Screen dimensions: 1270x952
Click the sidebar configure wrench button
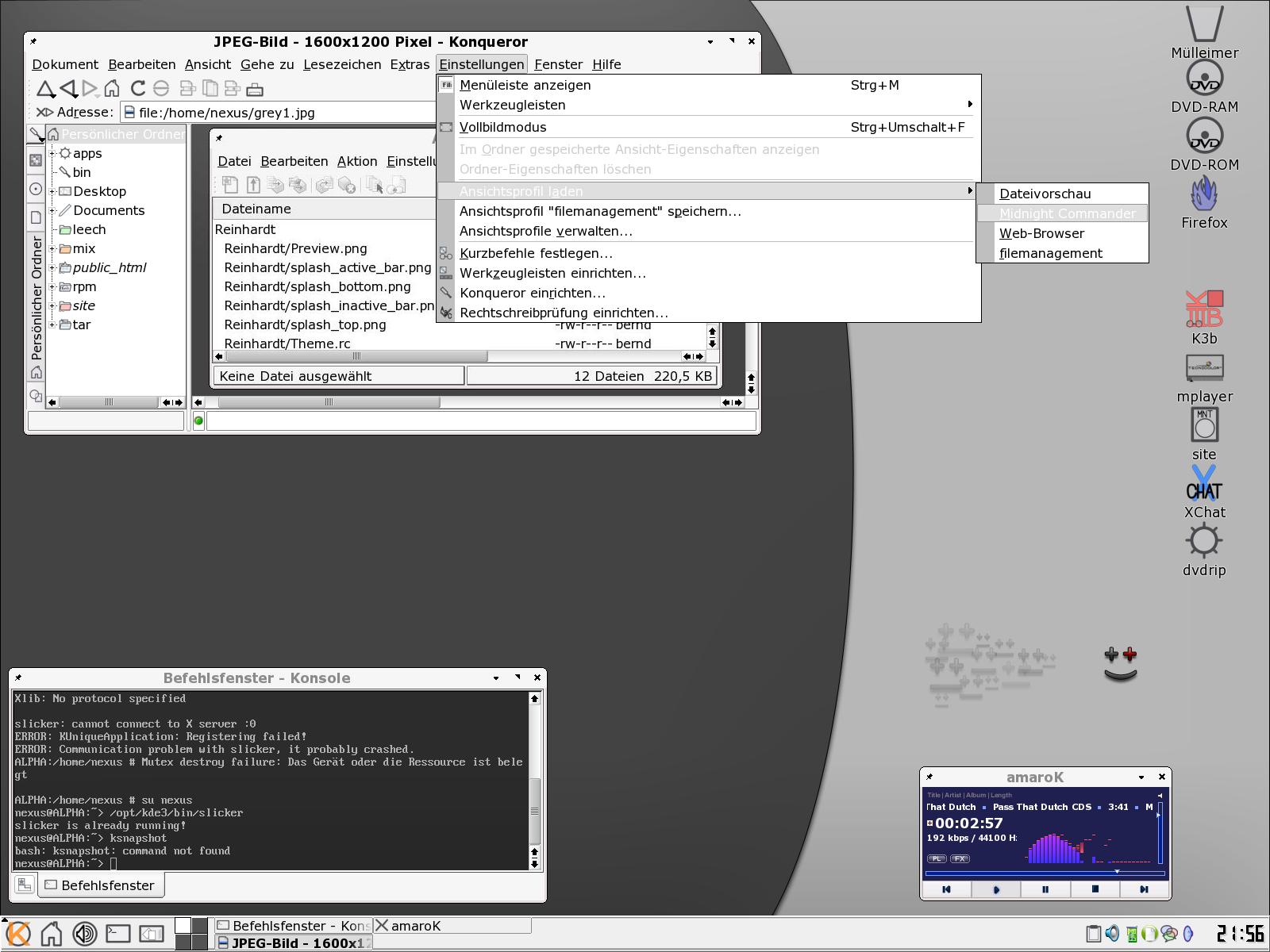36,134
